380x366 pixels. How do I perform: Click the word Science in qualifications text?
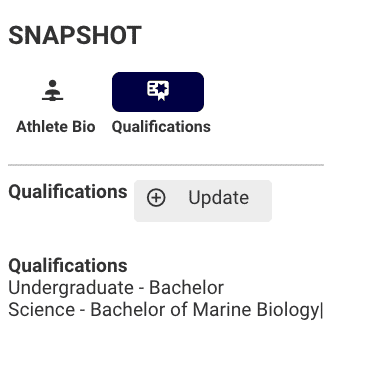pyautogui.click(x=42, y=310)
